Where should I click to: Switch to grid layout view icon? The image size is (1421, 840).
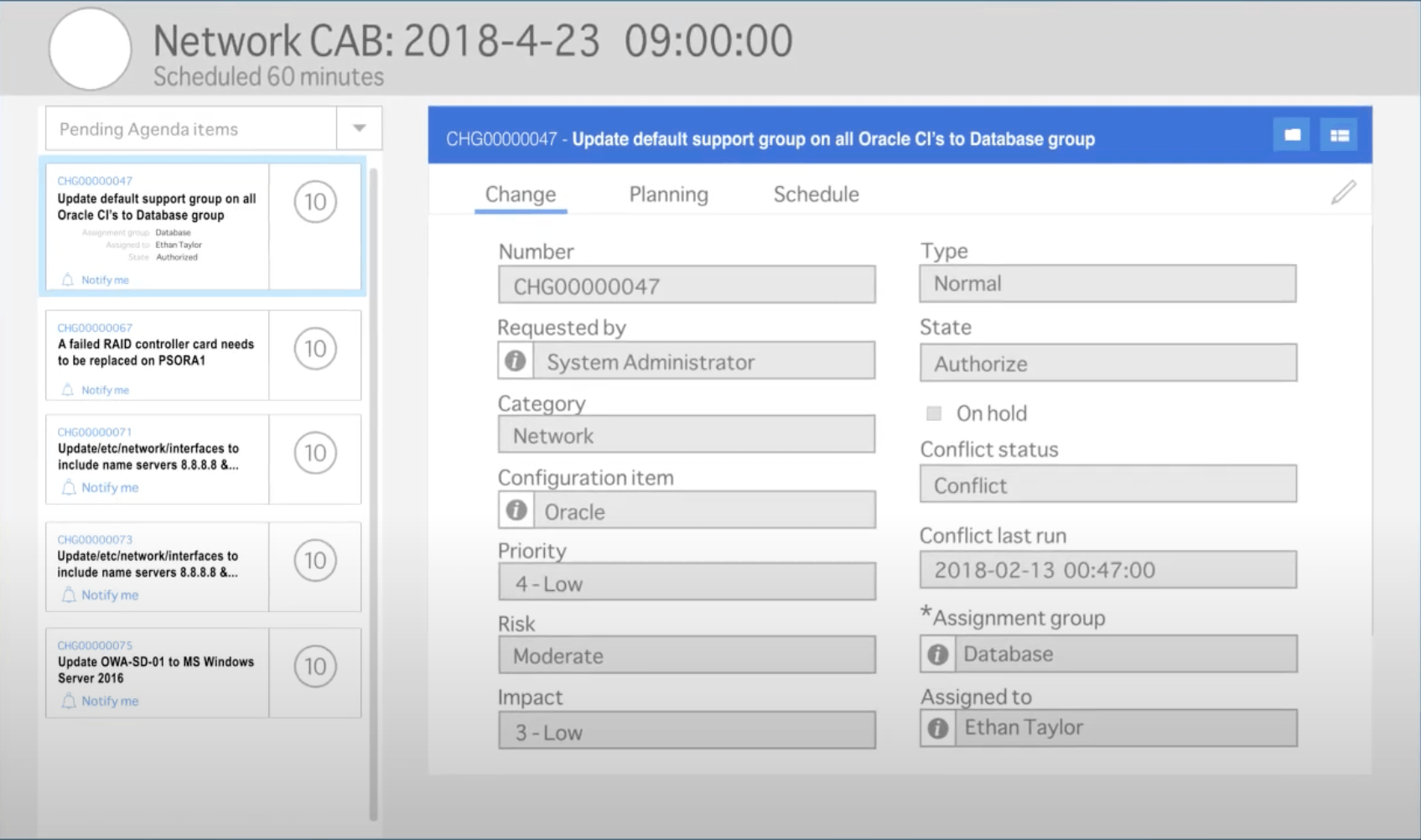tap(1339, 135)
